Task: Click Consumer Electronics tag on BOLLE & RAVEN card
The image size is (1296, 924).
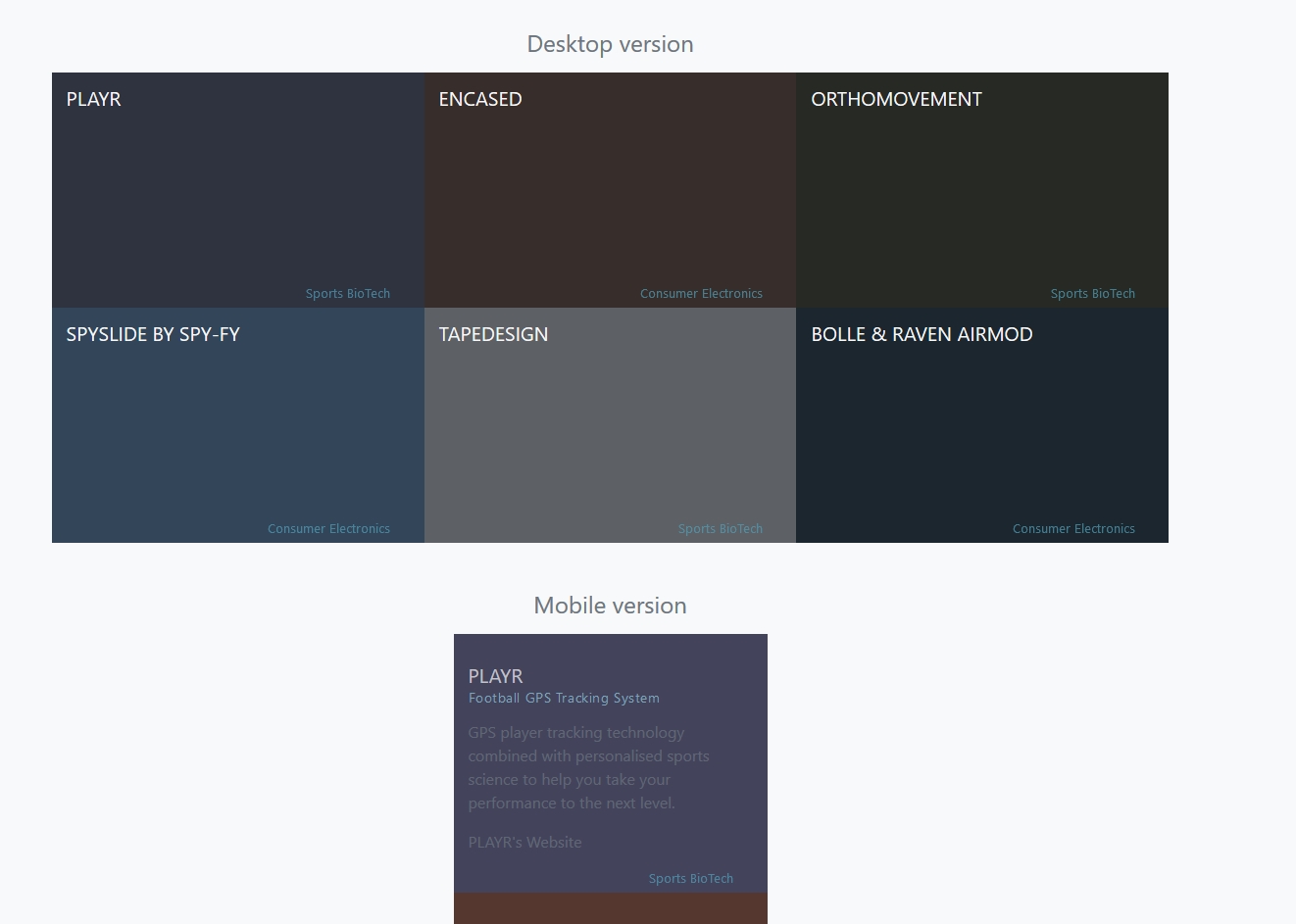Action: pos(1073,529)
